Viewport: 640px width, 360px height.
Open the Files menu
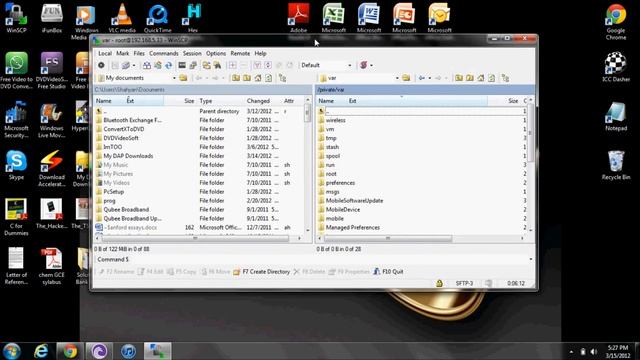[139, 53]
